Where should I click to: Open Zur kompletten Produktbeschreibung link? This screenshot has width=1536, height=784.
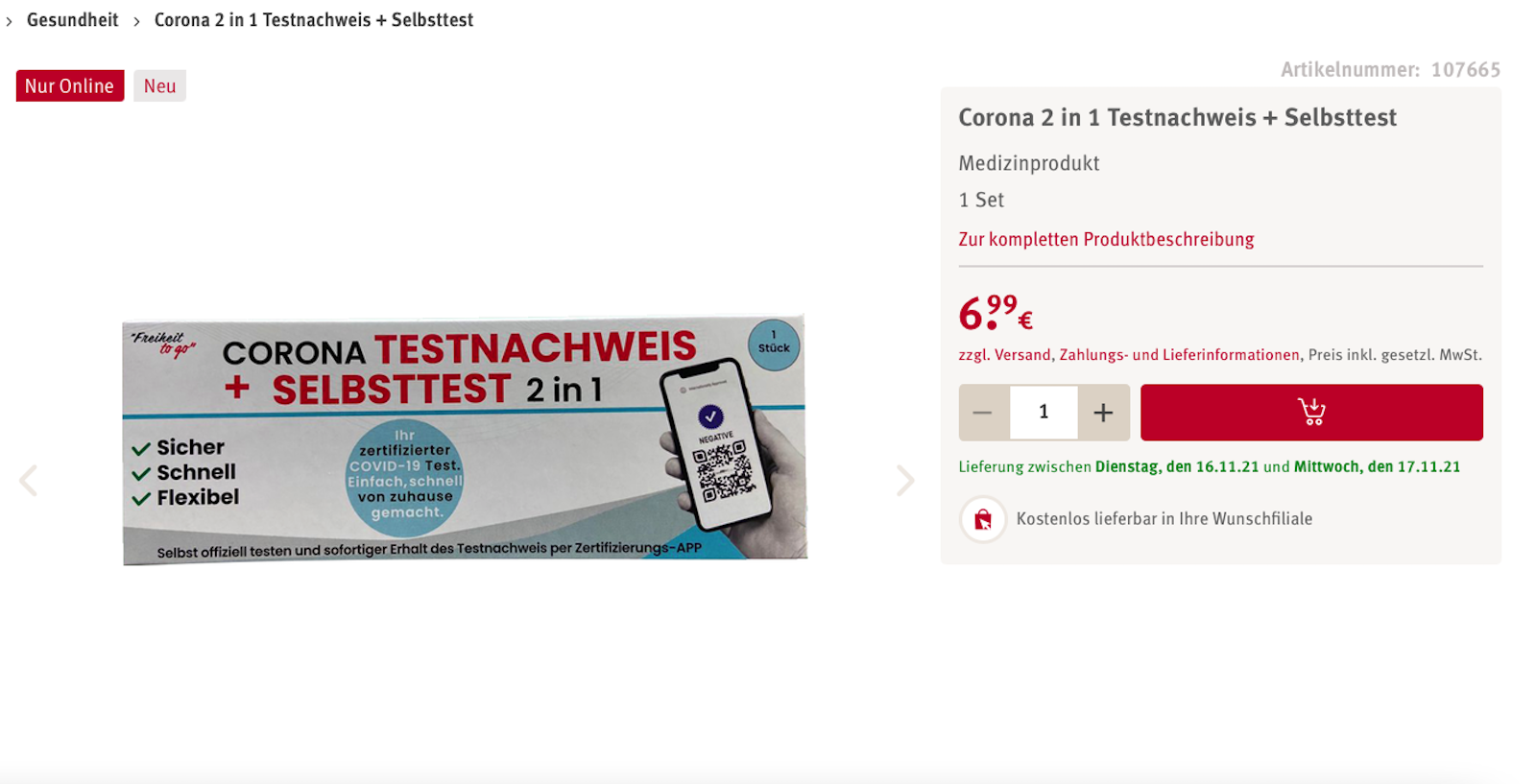(x=1106, y=239)
